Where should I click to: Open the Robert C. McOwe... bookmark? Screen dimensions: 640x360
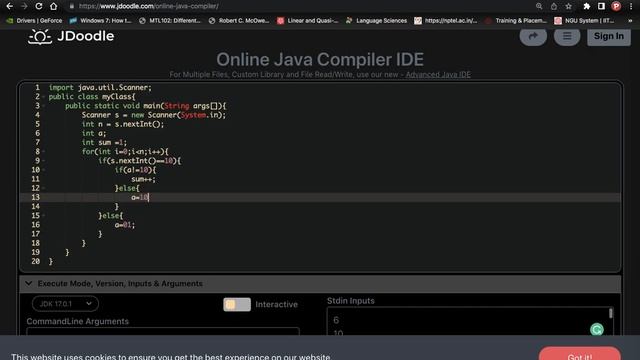(239, 20)
